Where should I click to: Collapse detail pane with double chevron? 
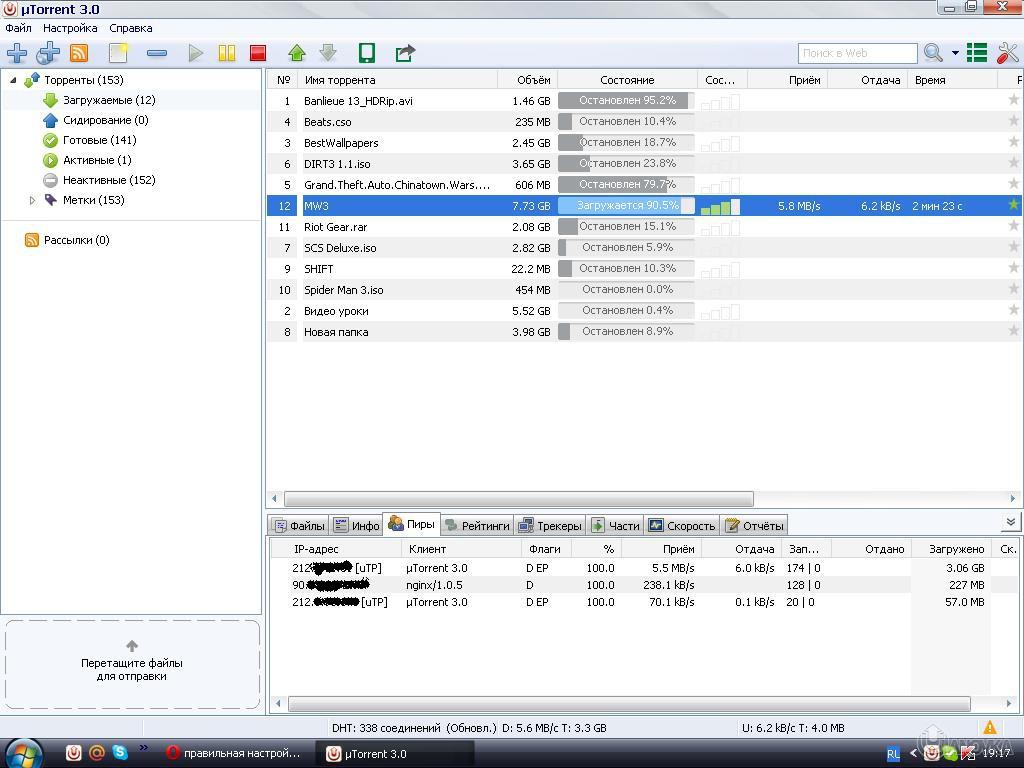(1011, 522)
